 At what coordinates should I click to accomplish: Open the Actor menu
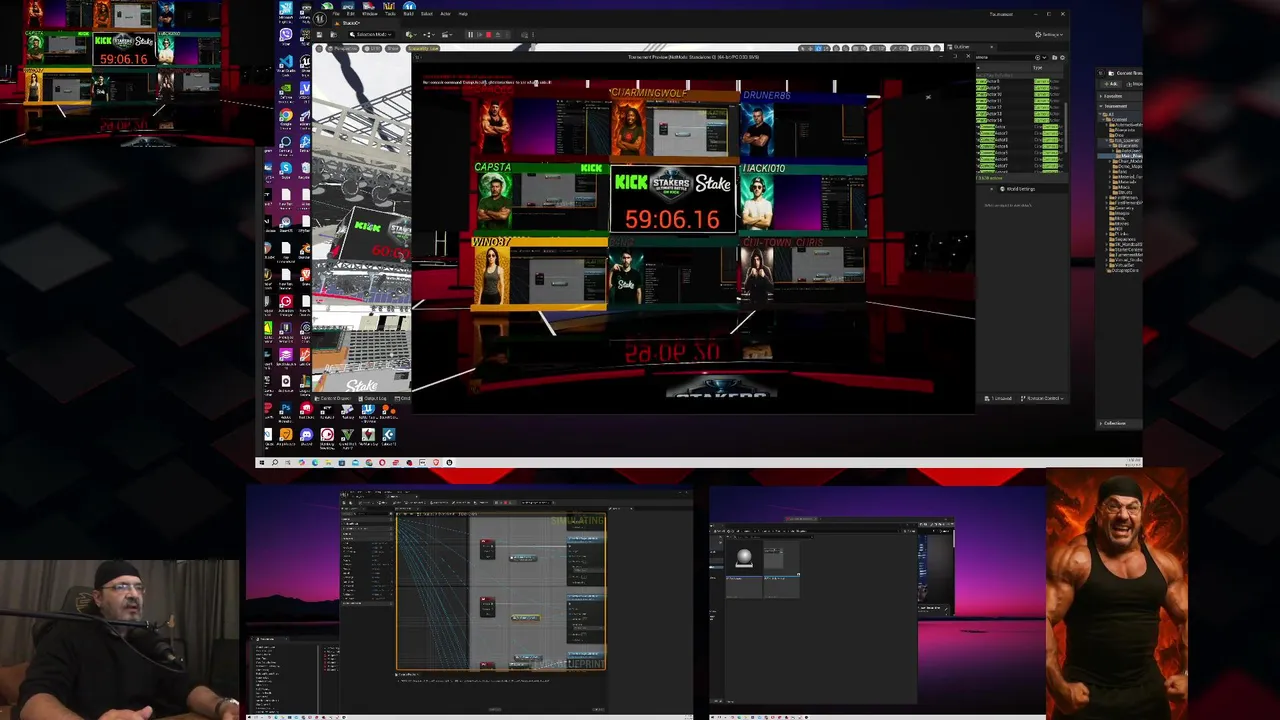point(446,14)
